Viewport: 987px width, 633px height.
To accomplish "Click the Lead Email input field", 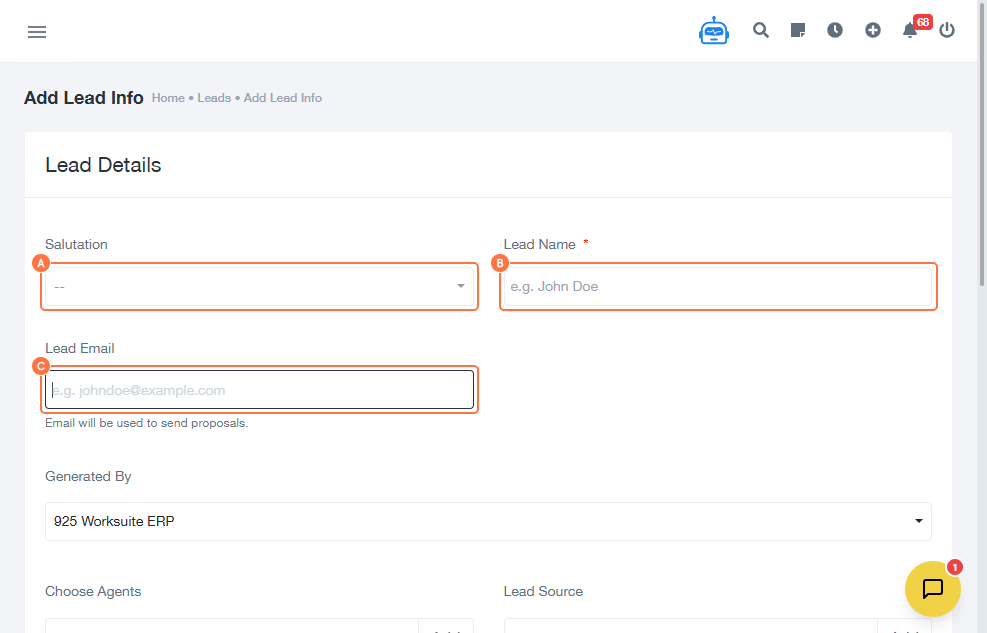I will tap(259, 390).
